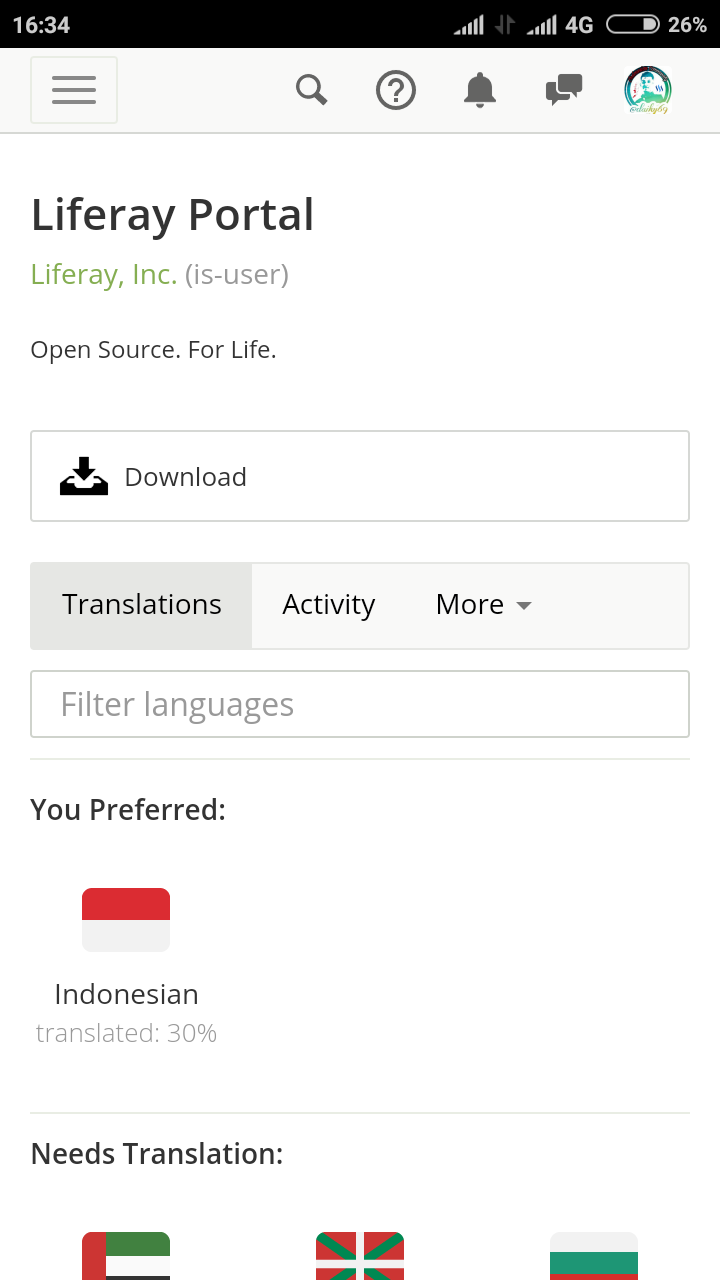Open the hamburger navigation menu

pyautogui.click(x=74, y=90)
